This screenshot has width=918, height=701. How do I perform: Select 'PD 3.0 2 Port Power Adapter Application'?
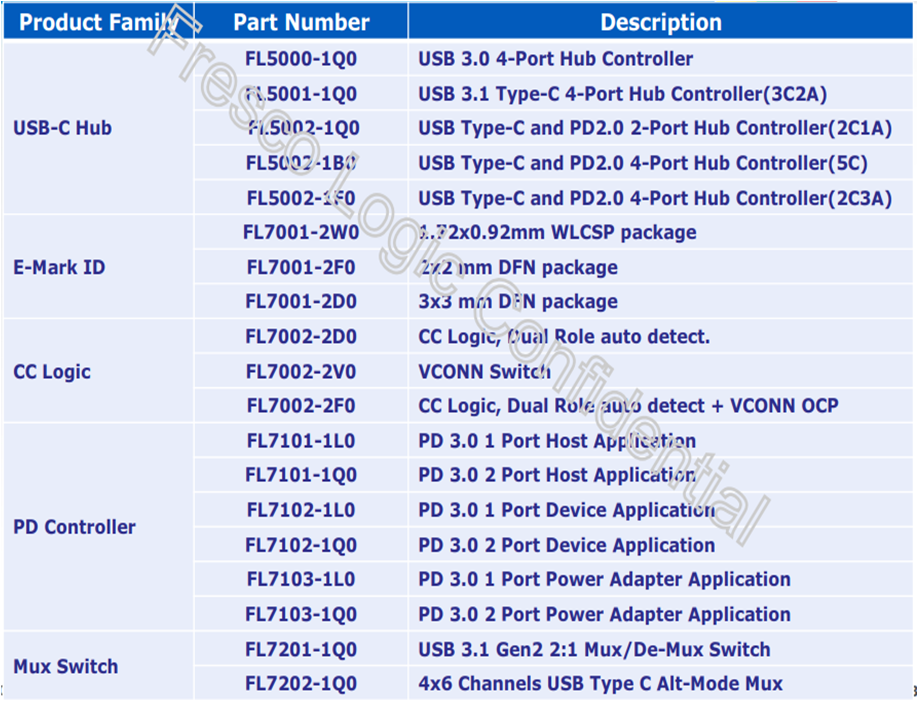point(604,614)
